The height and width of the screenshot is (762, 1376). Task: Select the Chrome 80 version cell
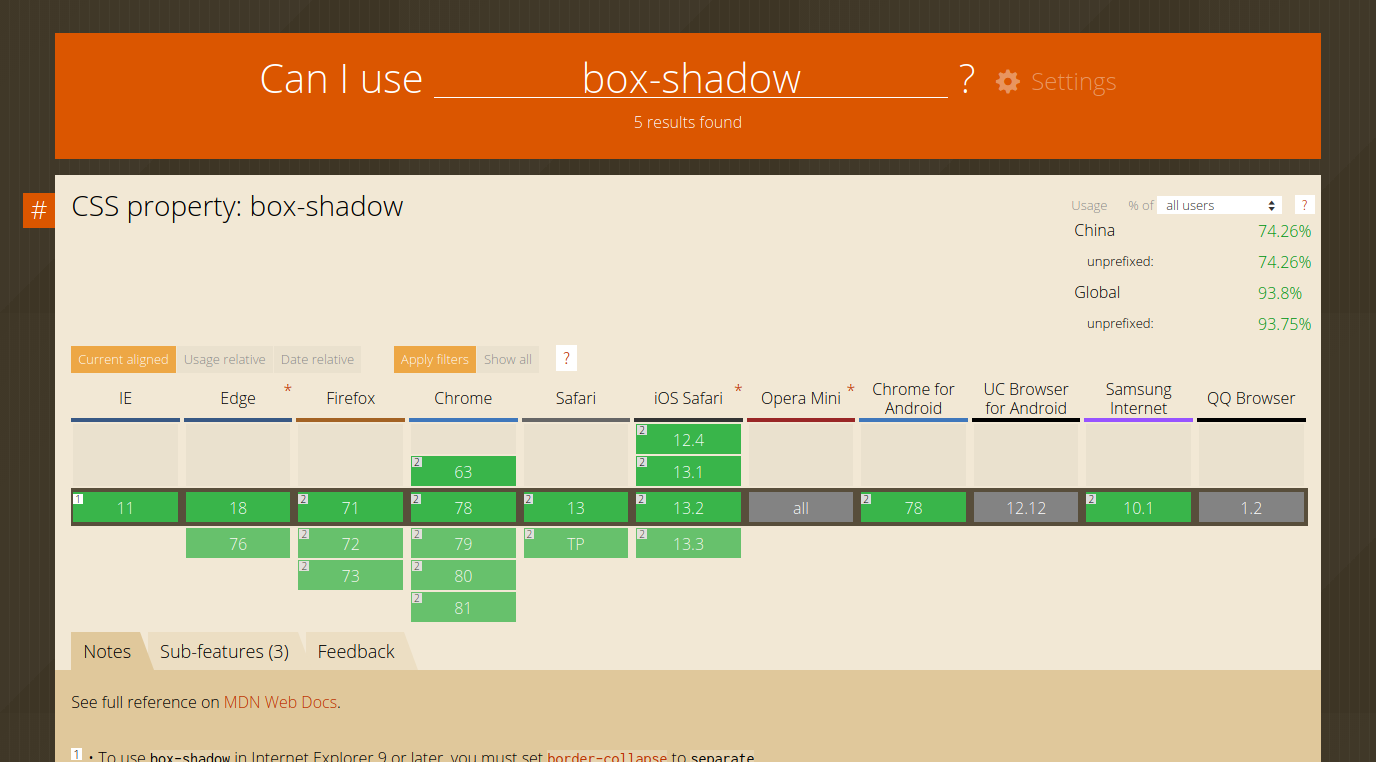[463, 575]
